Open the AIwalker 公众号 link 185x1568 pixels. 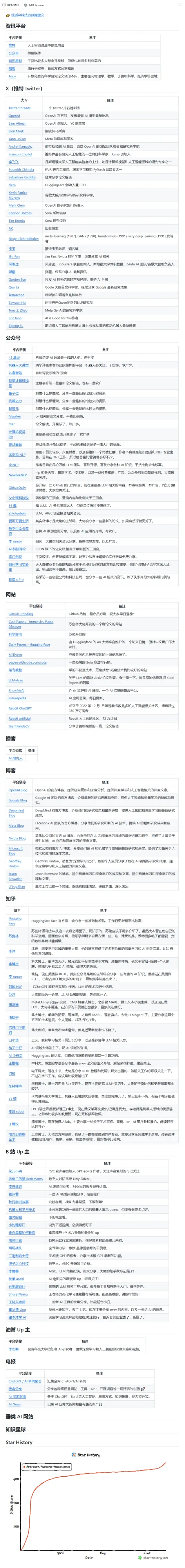click(x=15, y=416)
